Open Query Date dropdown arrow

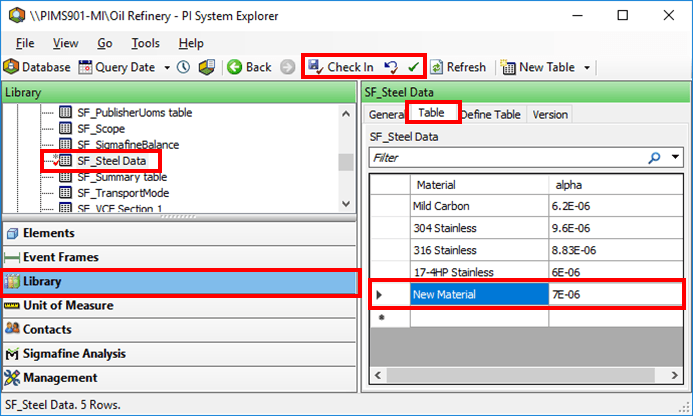click(x=167, y=68)
